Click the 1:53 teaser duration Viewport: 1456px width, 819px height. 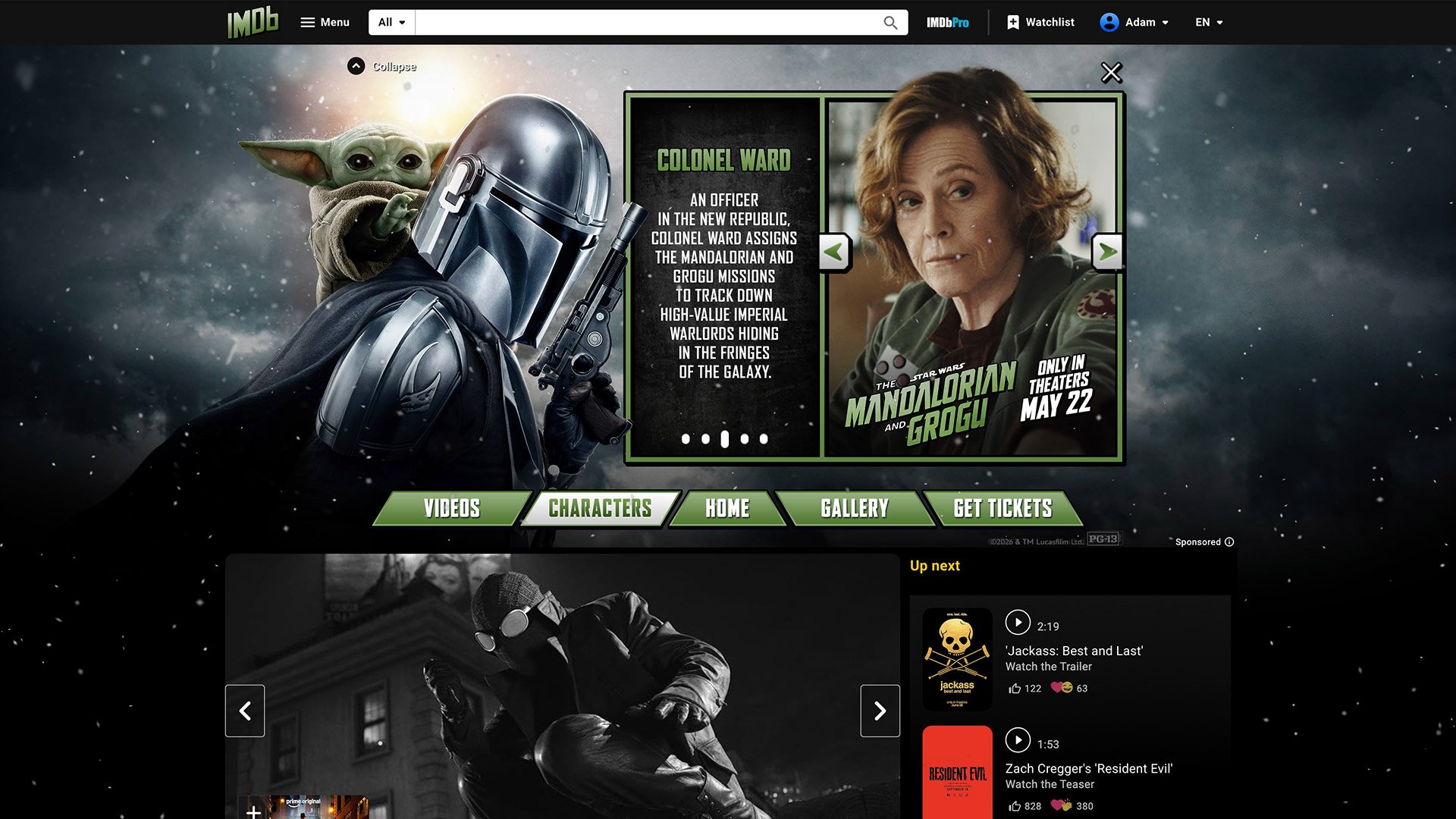[x=1048, y=744]
